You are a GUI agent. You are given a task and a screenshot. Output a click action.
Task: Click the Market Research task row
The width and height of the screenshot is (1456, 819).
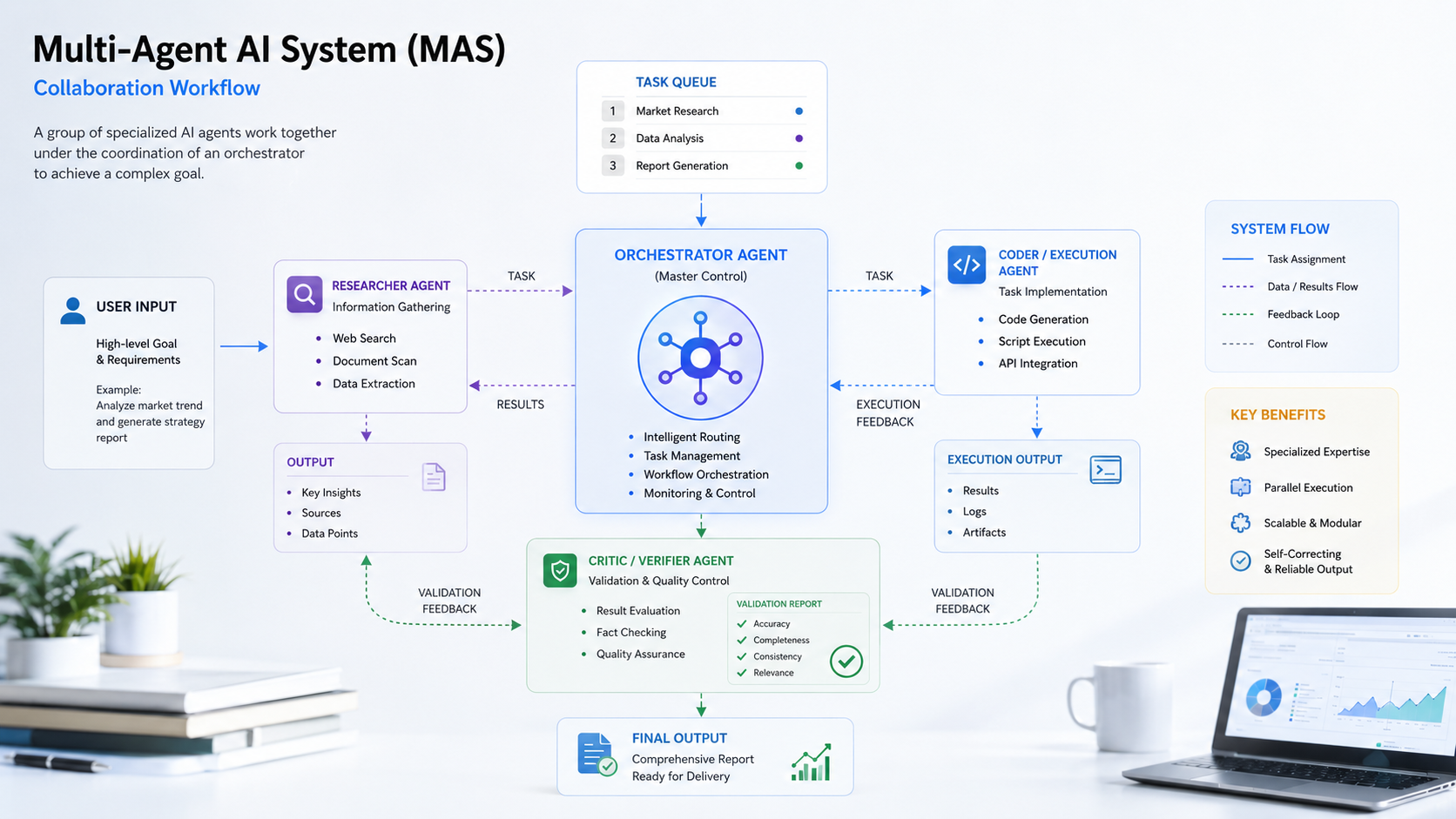pyautogui.click(x=704, y=111)
